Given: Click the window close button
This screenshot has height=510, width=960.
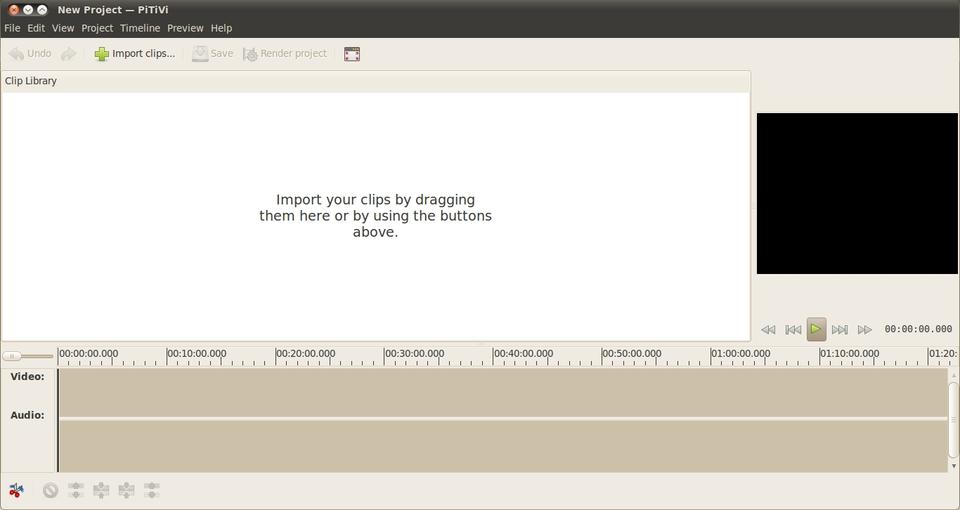Looking at the screenshot, I should (13, 10).
